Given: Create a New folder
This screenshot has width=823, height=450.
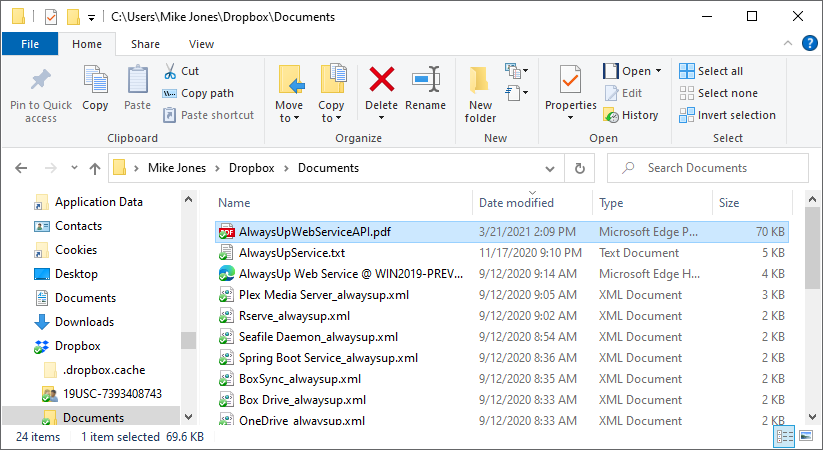Looking at the screenshot, I should [x=480, y=95].
